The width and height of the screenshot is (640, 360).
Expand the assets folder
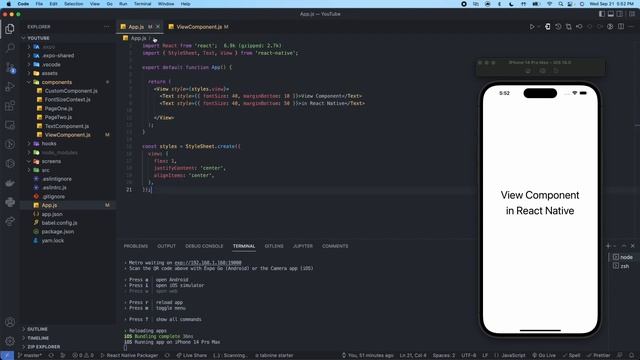(x=49, y=73)
